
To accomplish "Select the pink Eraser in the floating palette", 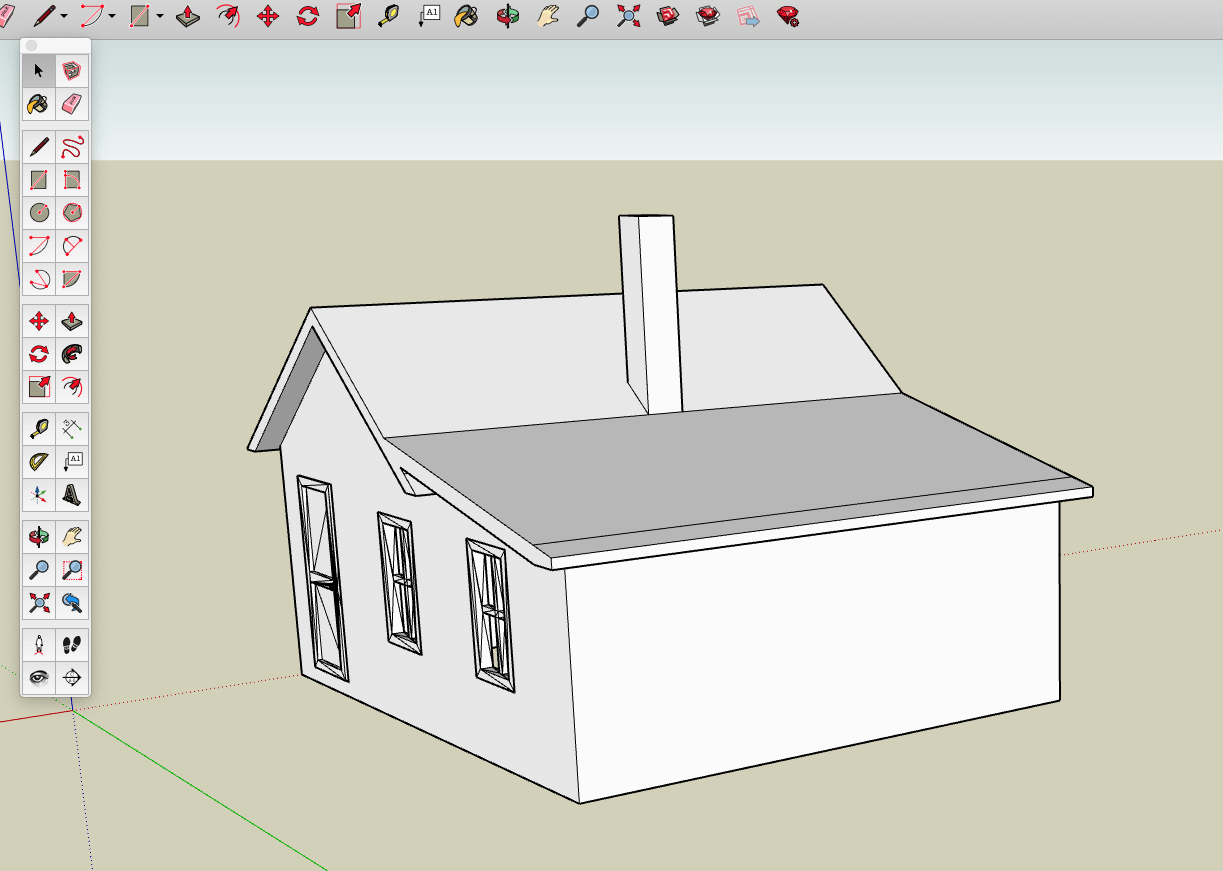I will 72,104.
